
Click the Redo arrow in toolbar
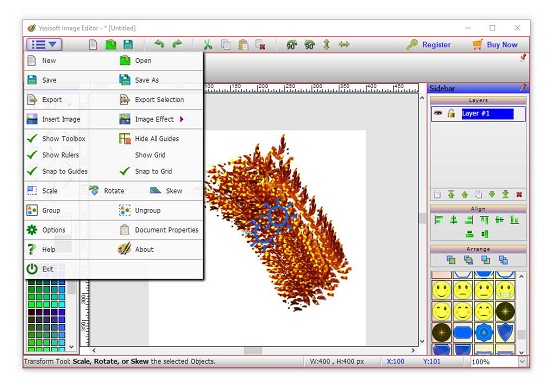pyautogui.click(x=177, y=44)
